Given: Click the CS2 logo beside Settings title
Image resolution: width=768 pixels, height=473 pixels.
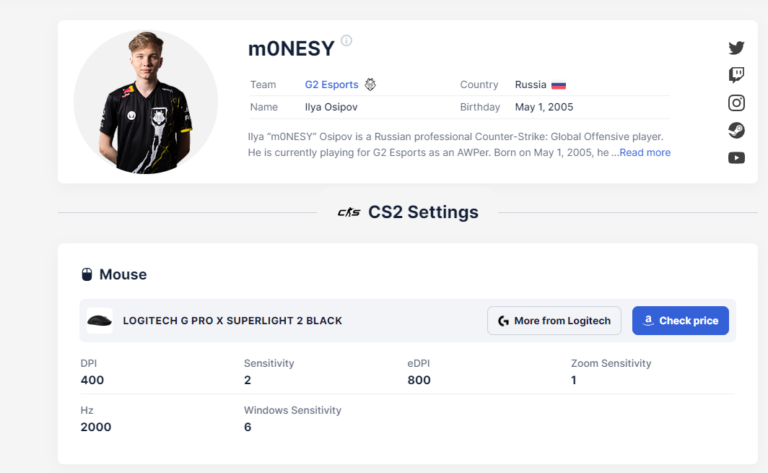Looking at the screenshot, I should 349,212.
